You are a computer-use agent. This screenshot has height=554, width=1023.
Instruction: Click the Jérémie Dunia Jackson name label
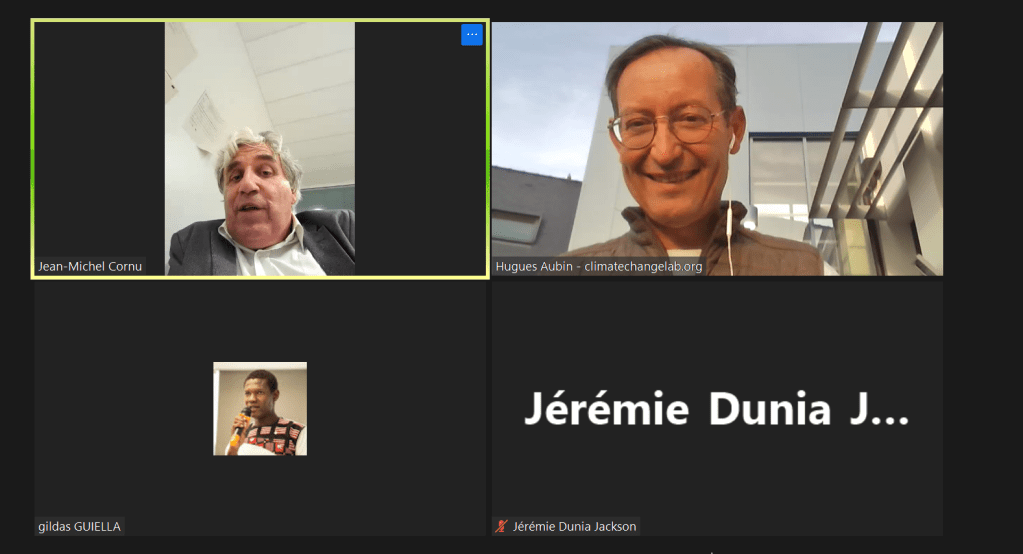(574, 526)
